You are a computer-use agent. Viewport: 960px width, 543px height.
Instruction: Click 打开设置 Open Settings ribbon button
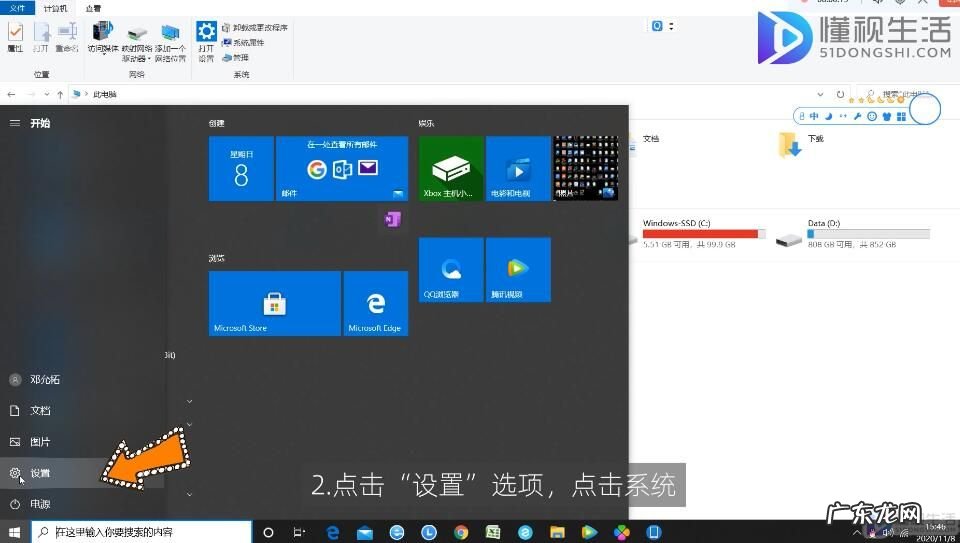206,41
